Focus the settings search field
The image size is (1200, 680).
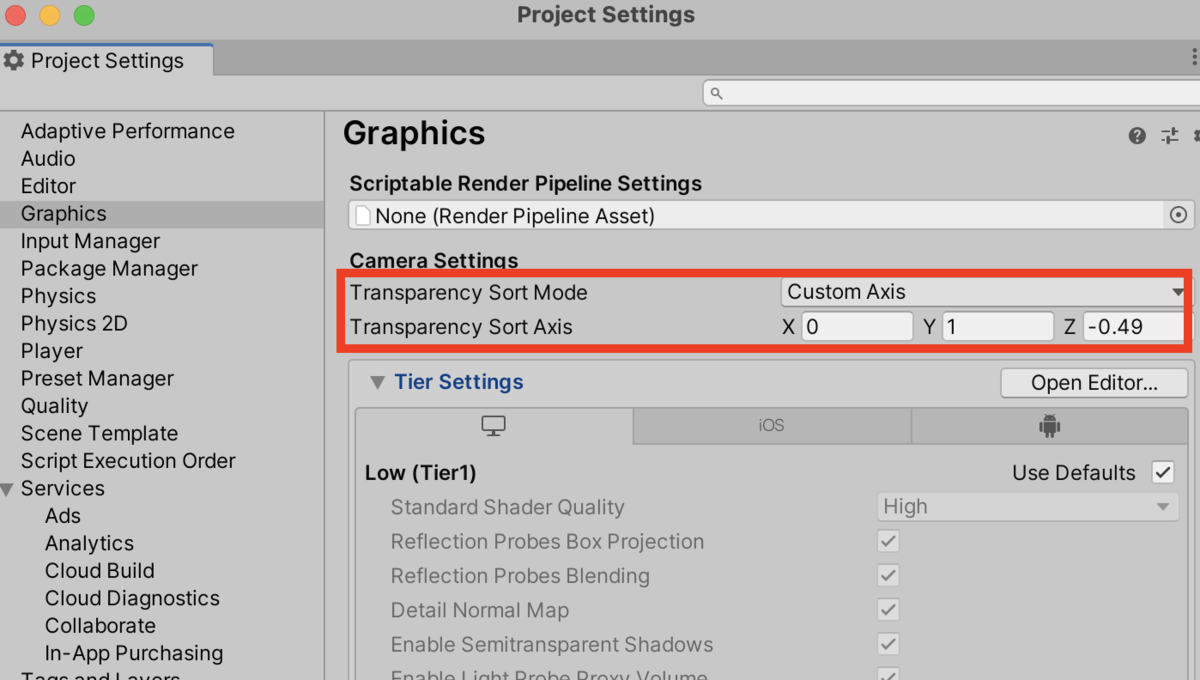pos(950,94)
